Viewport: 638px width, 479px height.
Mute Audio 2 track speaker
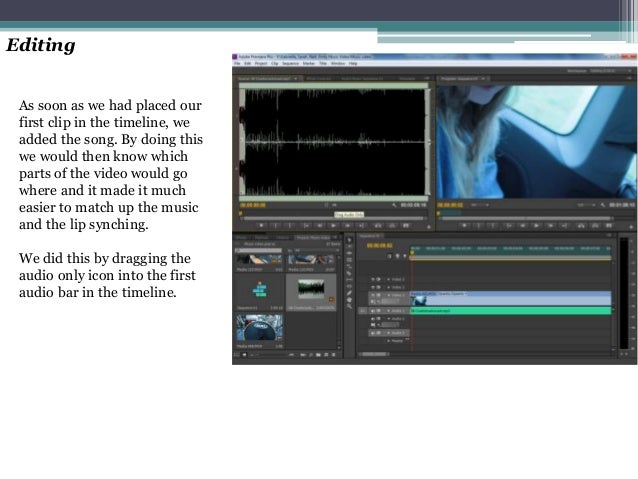tap(373, 318)
